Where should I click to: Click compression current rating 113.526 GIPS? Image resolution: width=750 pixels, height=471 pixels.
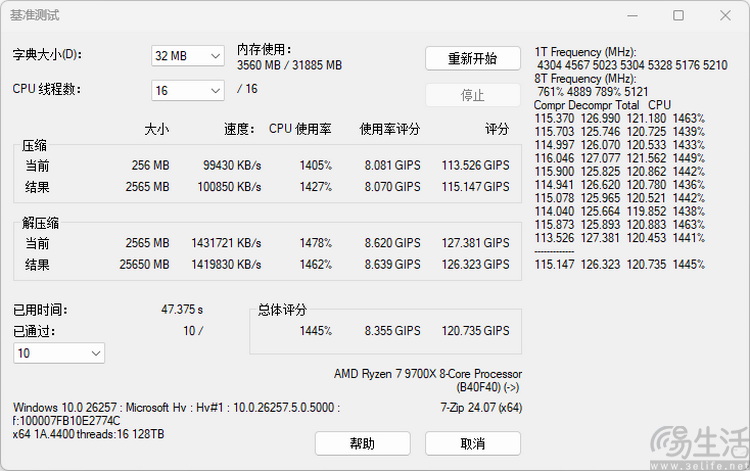[475, 165]
